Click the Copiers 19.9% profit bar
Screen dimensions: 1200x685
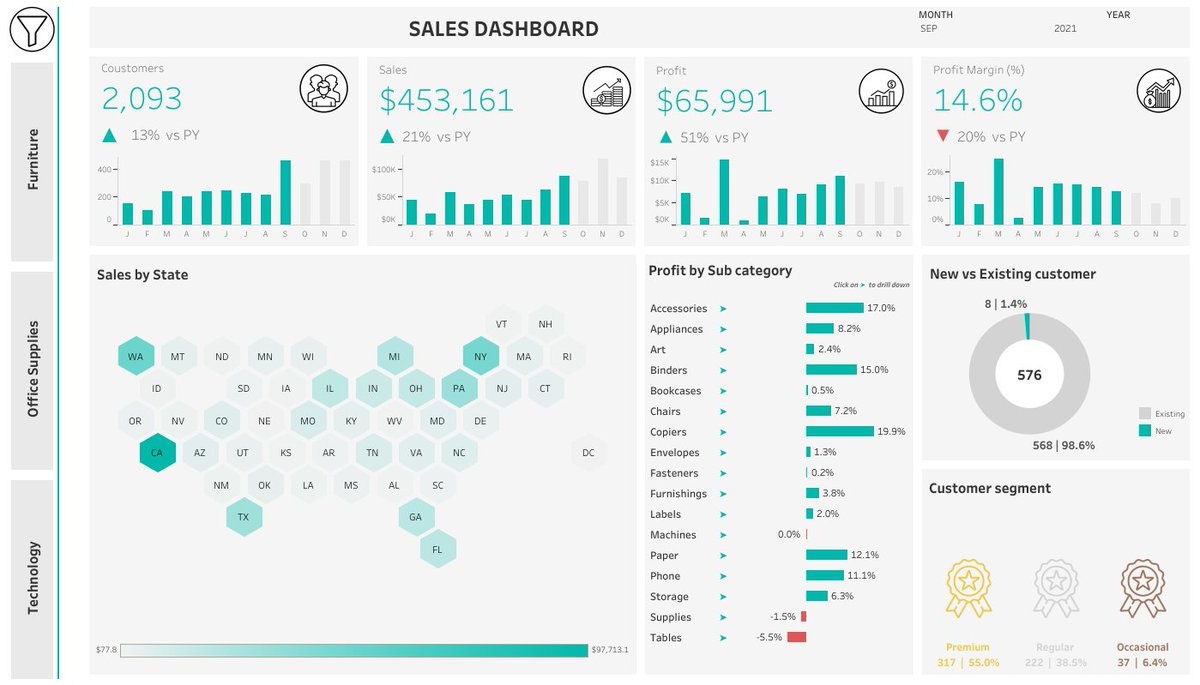tap(840, 432)
